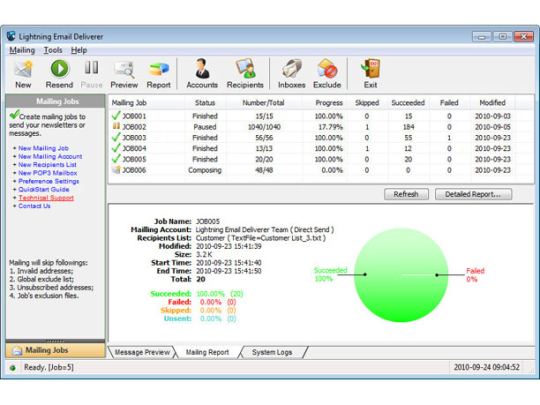Click the Refresh button
Viewport: 540px width, 405px height.
406,194
